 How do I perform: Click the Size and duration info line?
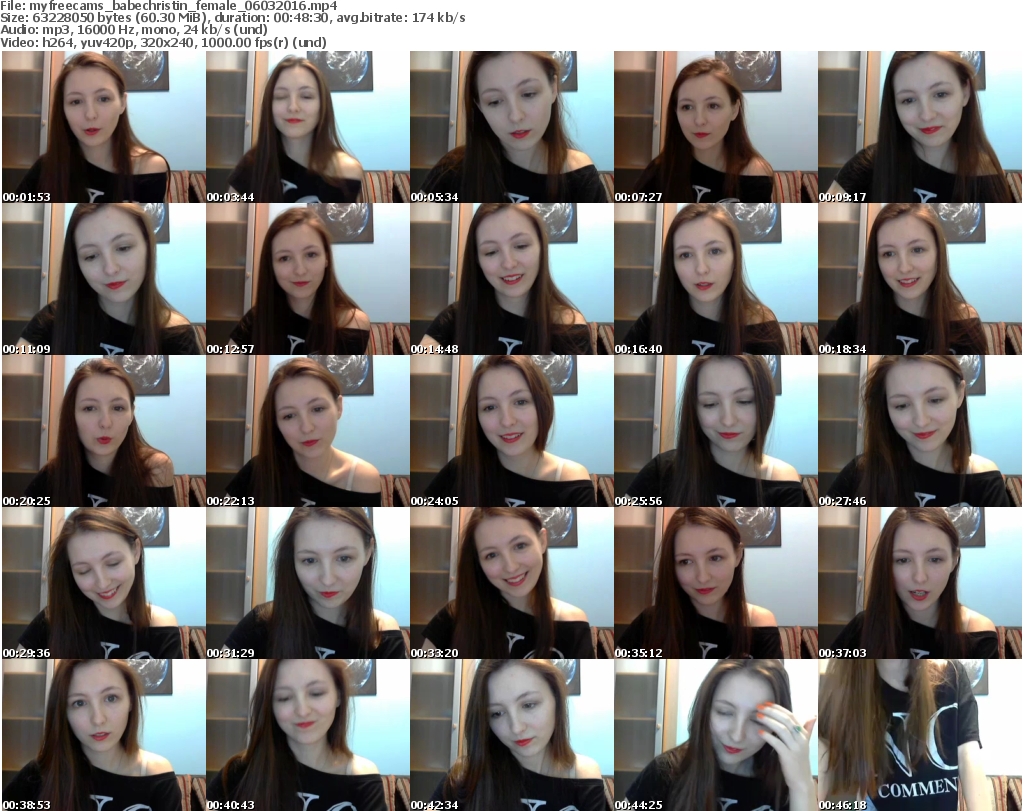click(x=232, y=18)
